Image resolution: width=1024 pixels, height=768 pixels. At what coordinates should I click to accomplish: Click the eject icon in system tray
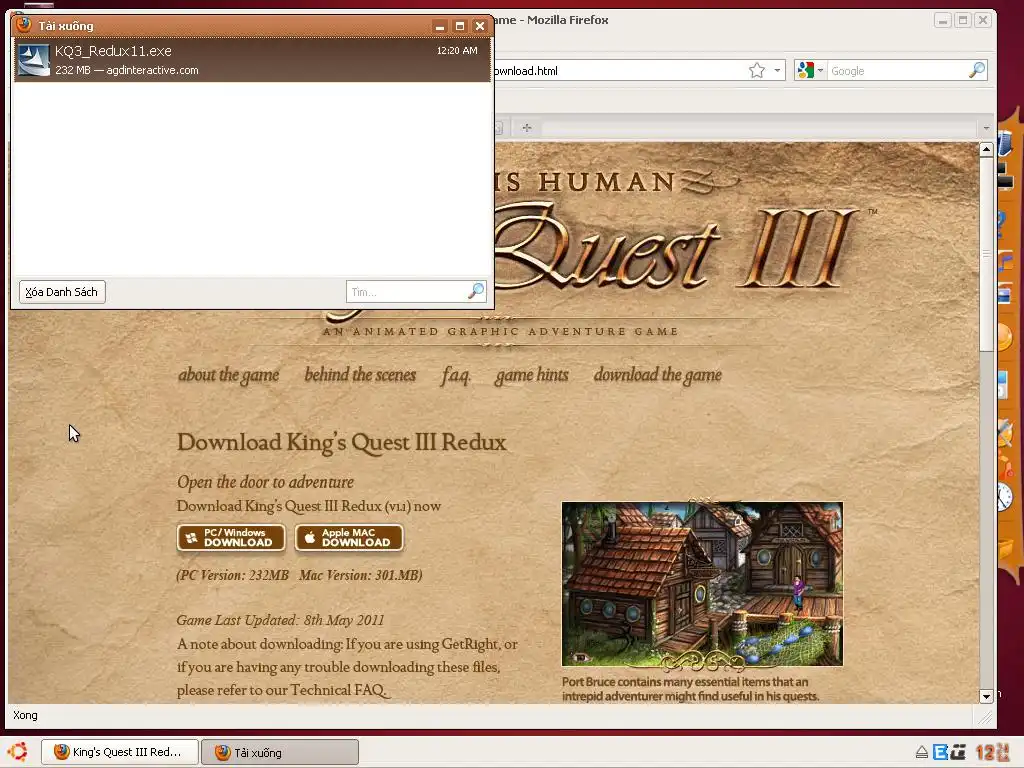pos(921,752)
